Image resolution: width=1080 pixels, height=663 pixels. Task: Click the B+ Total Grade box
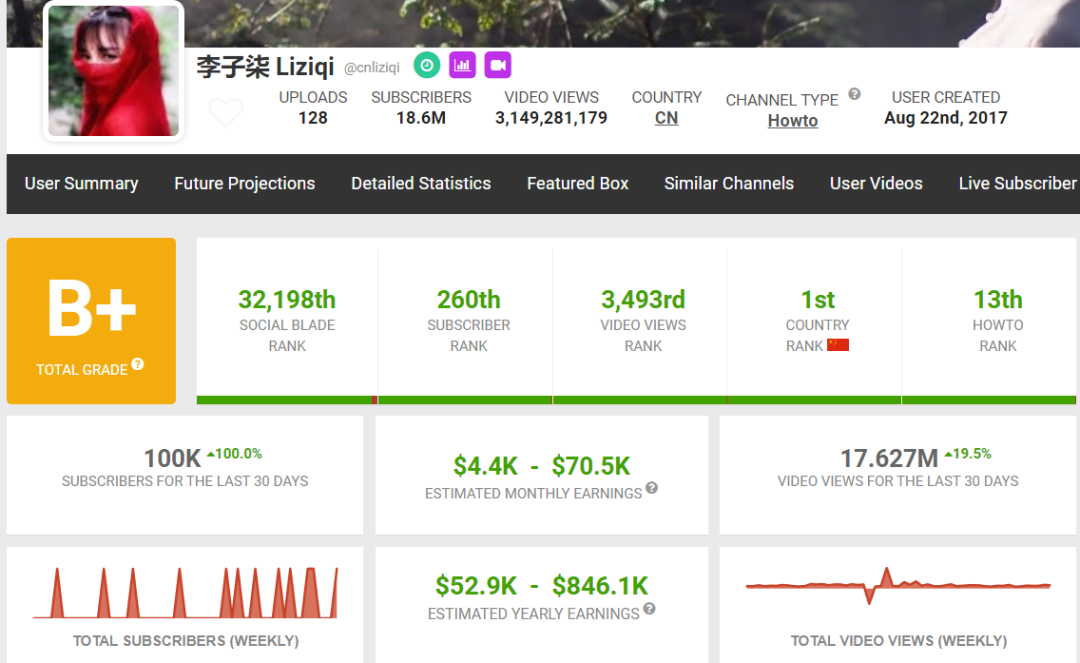pos(92,321)
